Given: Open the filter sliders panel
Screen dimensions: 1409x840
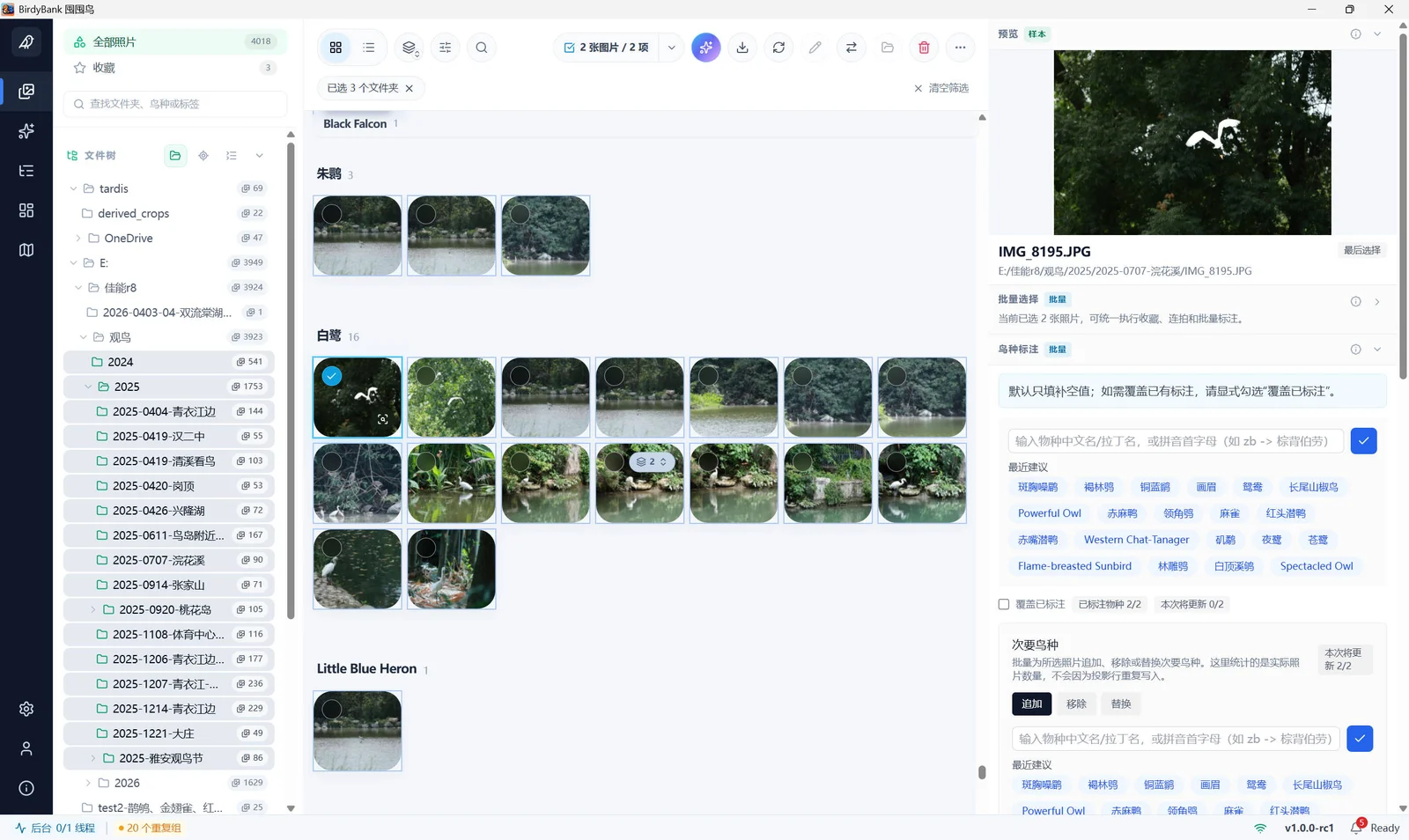Looking at the screenshot, I should coord(446,48).
